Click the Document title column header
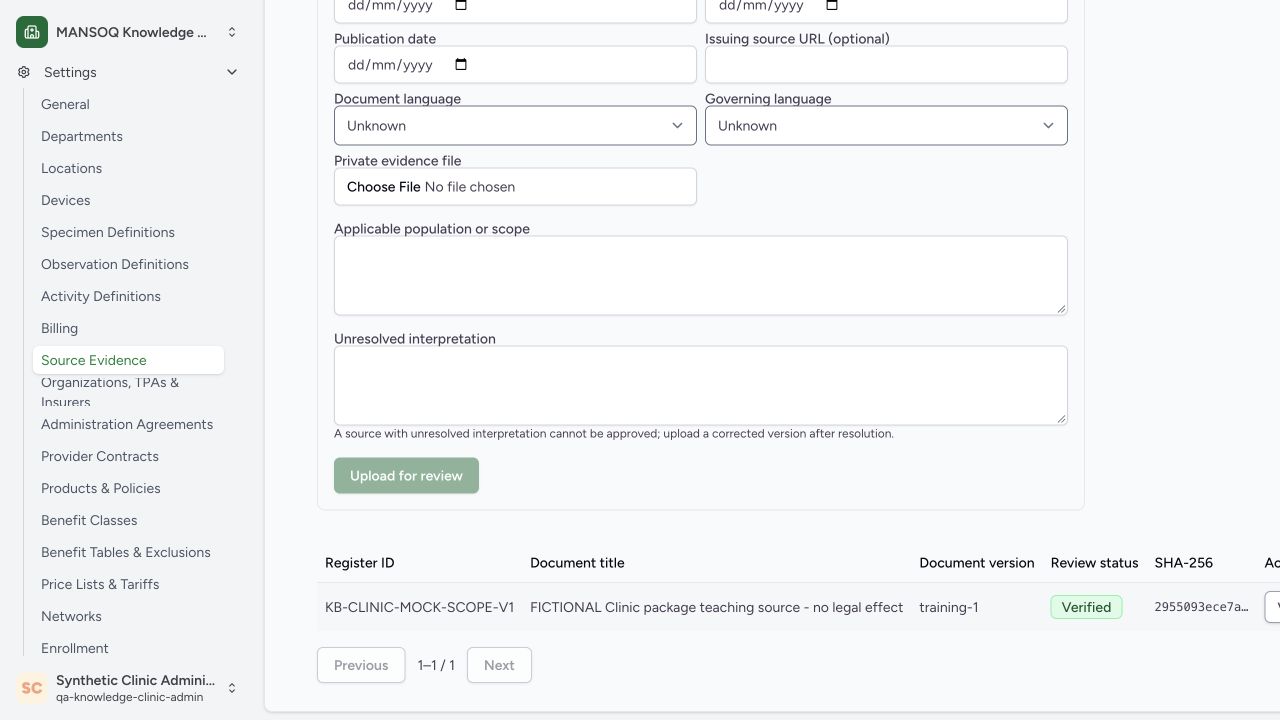 [x=577, y=563]
